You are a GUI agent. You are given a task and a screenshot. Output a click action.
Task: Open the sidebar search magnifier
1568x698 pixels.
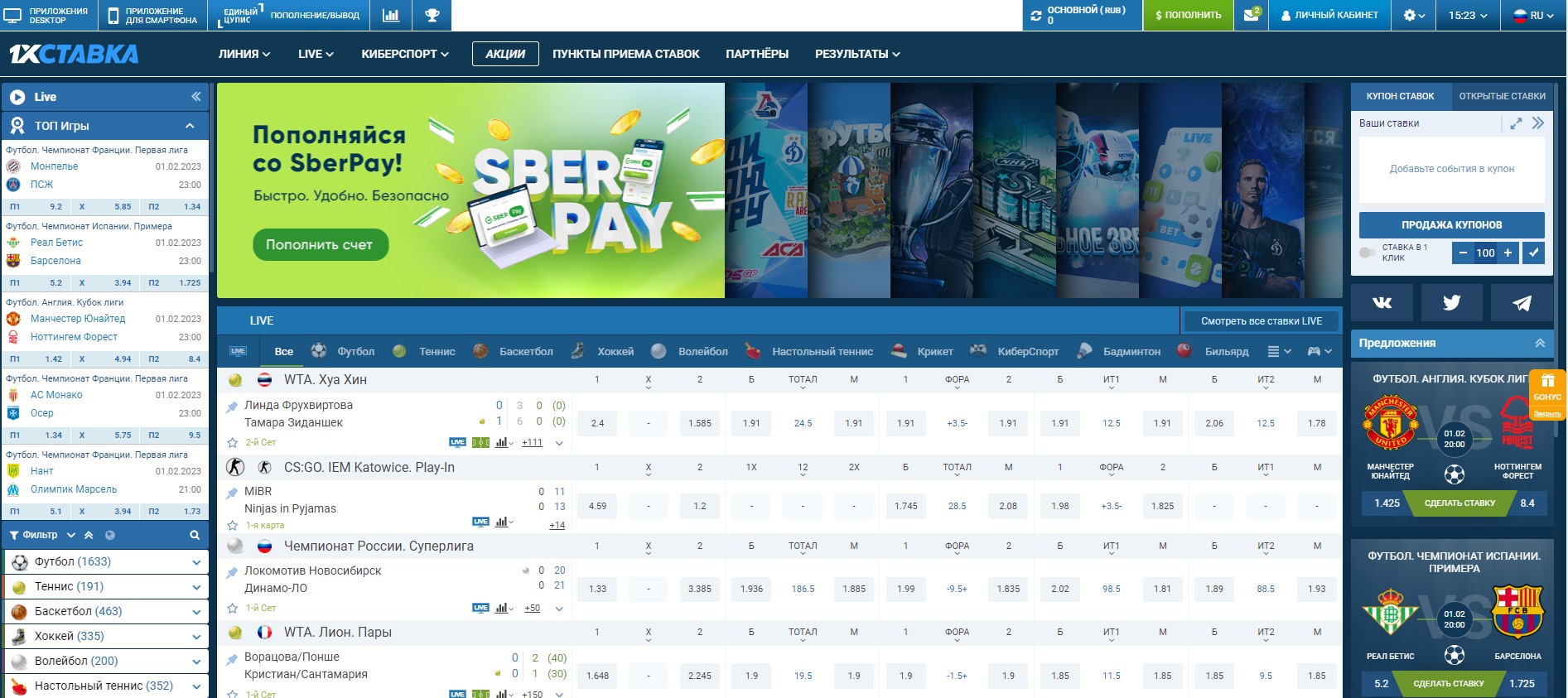(x=195, y=535)
